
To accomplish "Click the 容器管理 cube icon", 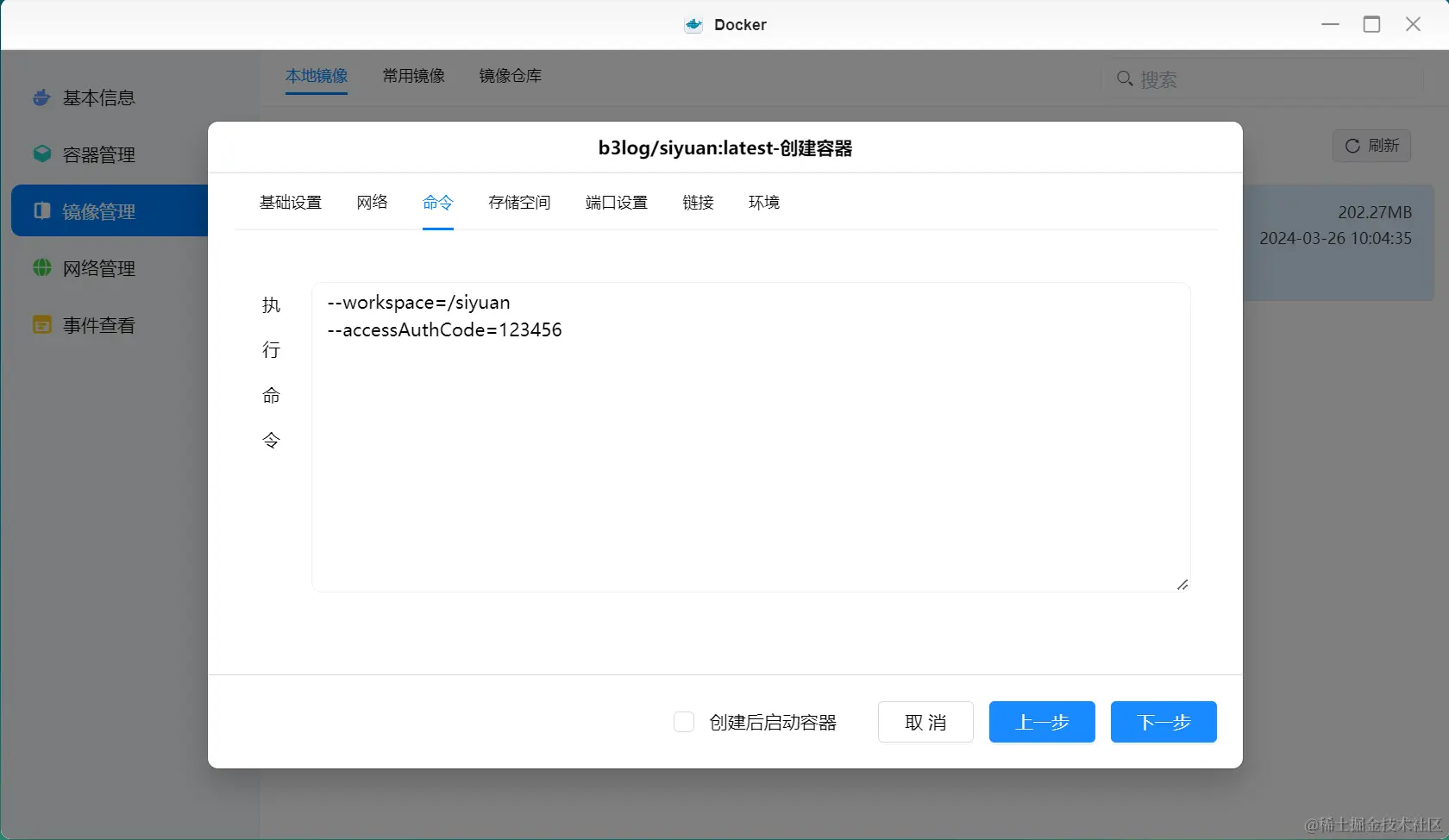I will point(41,154).
